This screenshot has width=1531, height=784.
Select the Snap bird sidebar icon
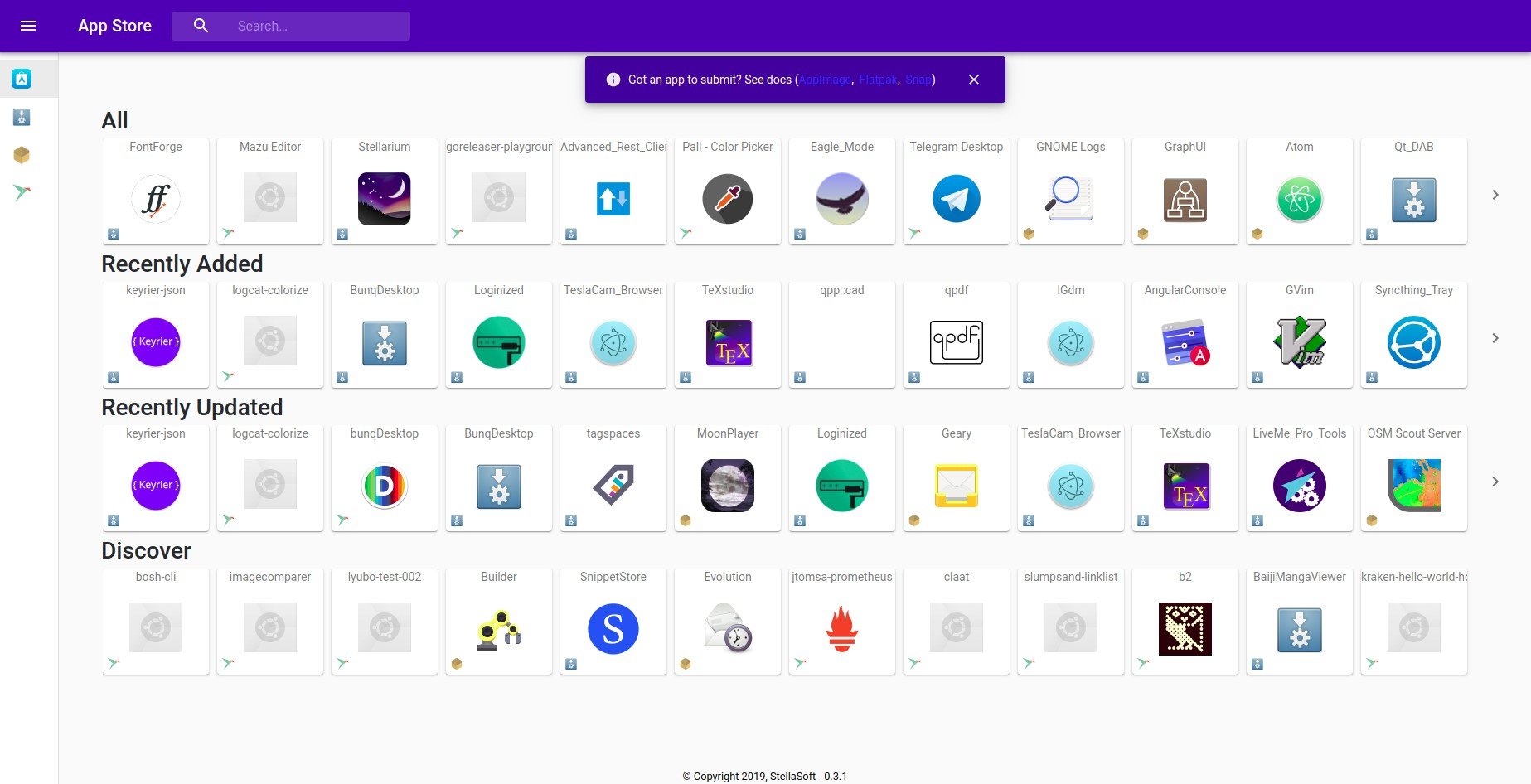pos(22,192)
